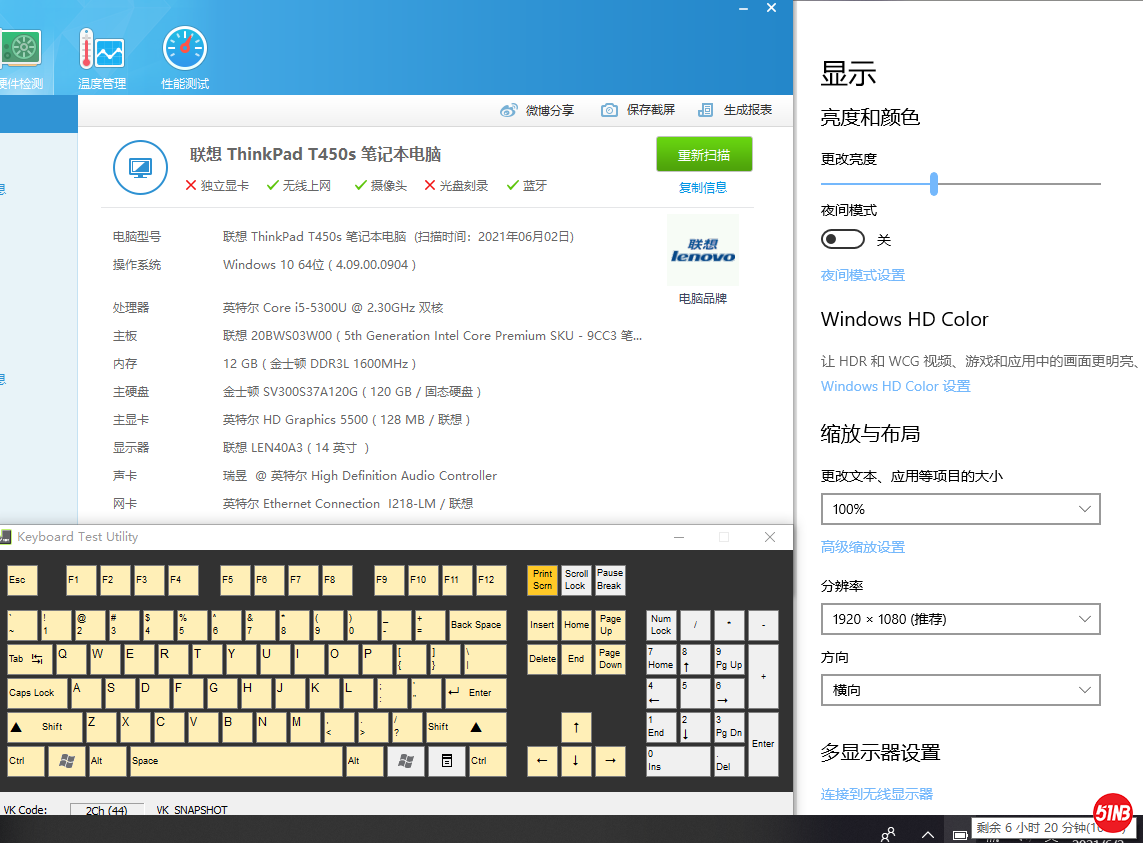
Task: Click the Caps Lock key
Action: [x=37, y=694]
